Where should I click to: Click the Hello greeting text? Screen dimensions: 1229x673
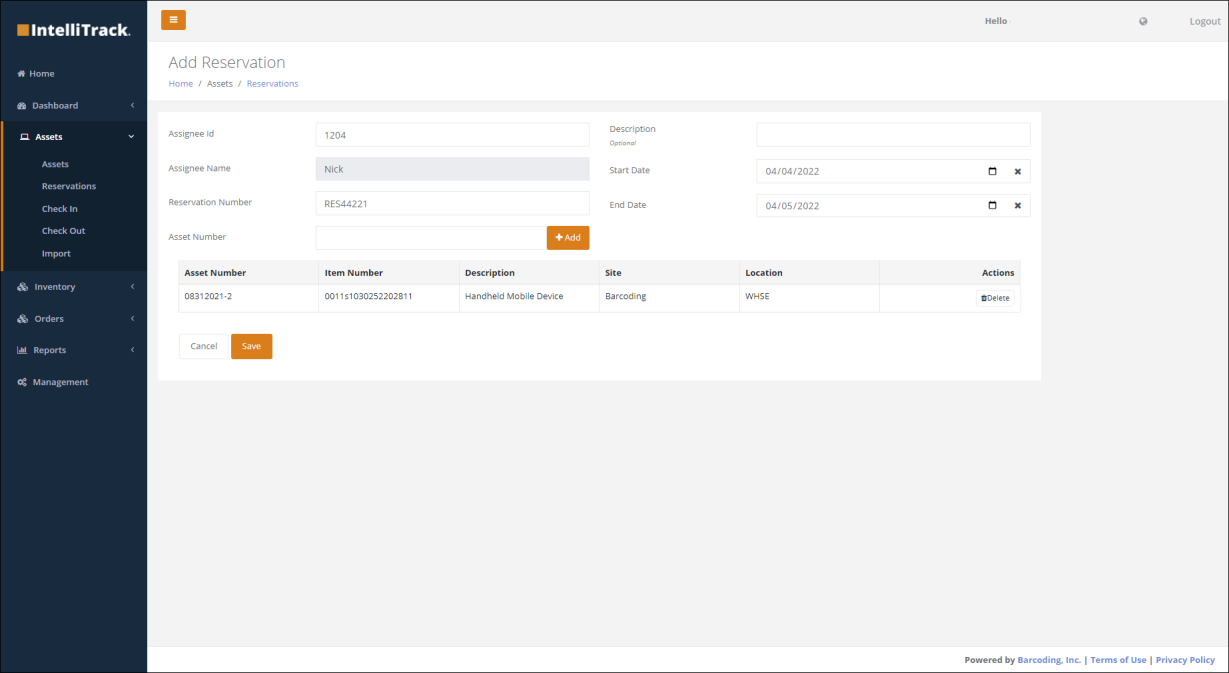point(996,21)
